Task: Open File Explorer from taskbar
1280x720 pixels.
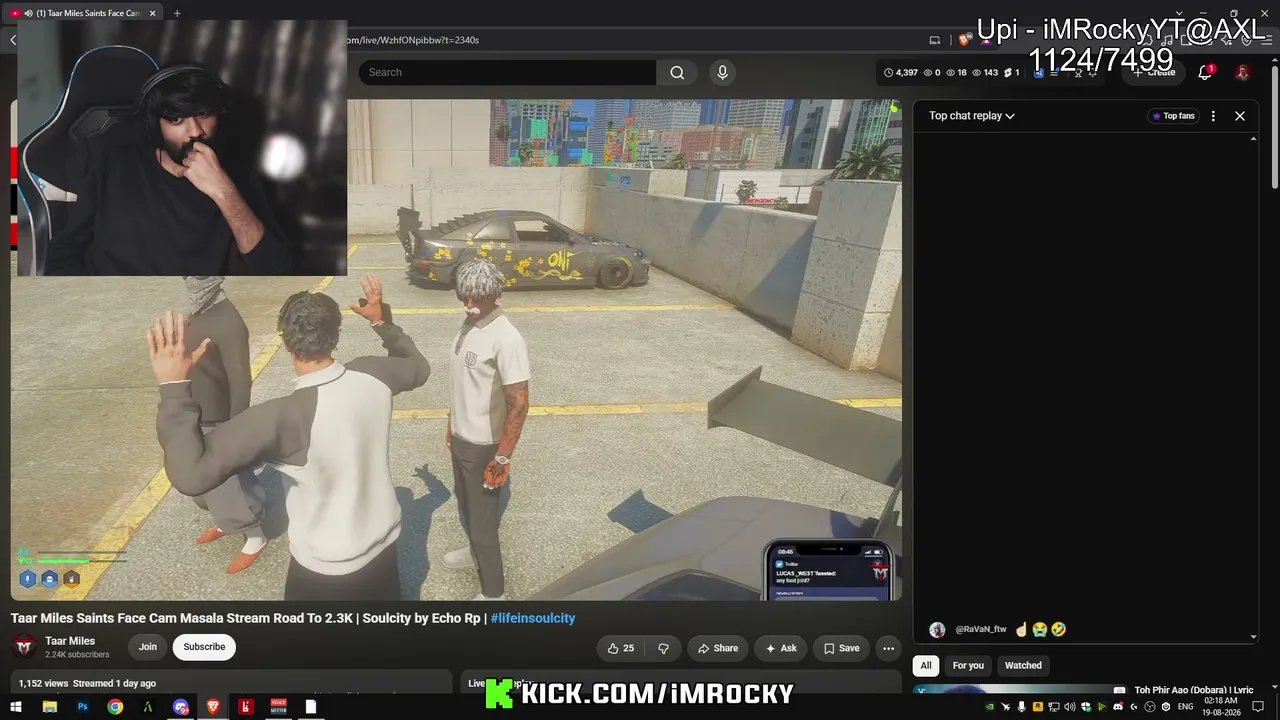Action: click(x=49, y=707)
